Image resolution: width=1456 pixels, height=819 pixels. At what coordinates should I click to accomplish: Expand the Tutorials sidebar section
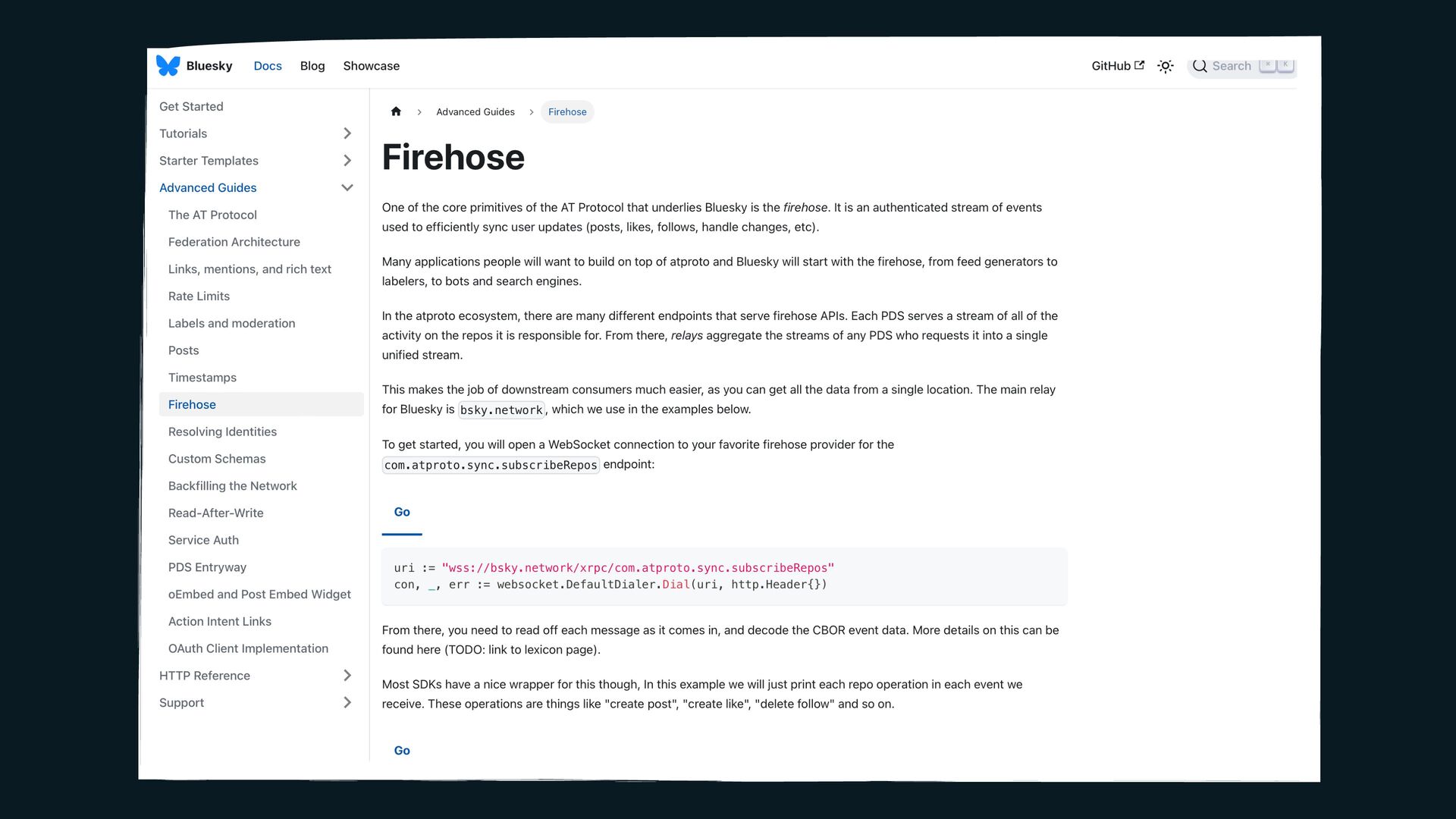[347, 133]
